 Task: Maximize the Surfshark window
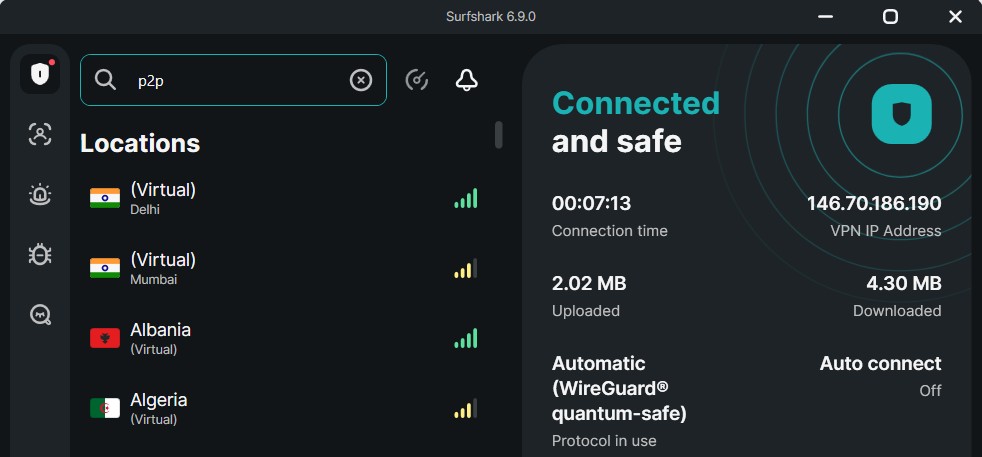(x=890, y=17)
